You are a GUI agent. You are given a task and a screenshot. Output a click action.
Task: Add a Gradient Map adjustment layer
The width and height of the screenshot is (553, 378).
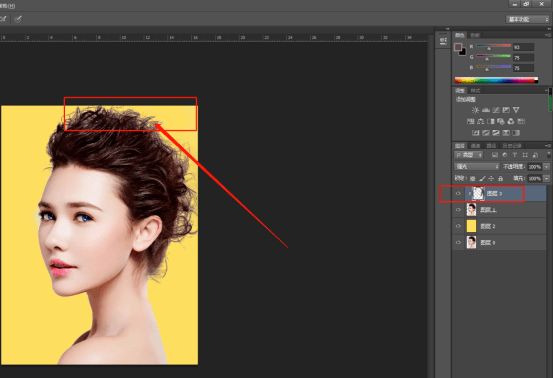(516, 133)
